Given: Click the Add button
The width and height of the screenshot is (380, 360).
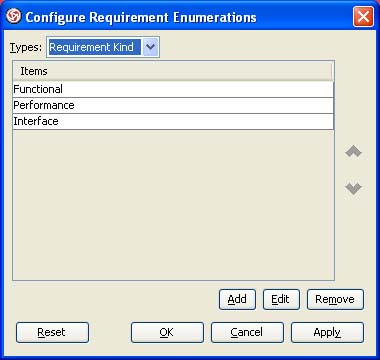Looking at the screenshot, I should pos(237,299).
